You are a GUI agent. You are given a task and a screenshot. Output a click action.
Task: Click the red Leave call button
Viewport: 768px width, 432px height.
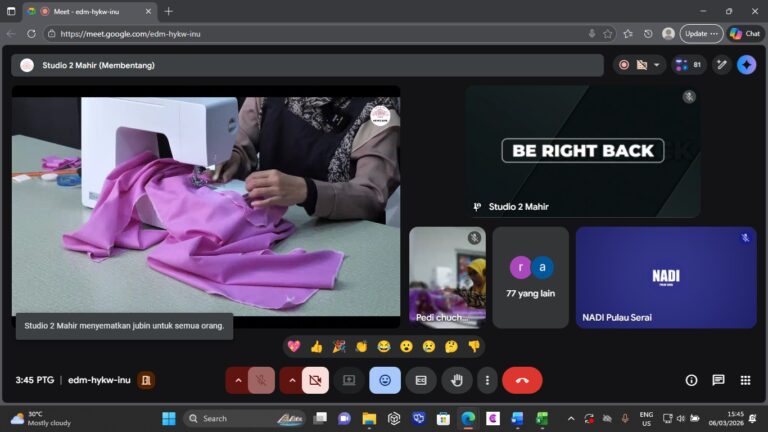click(x=521, y=380)
